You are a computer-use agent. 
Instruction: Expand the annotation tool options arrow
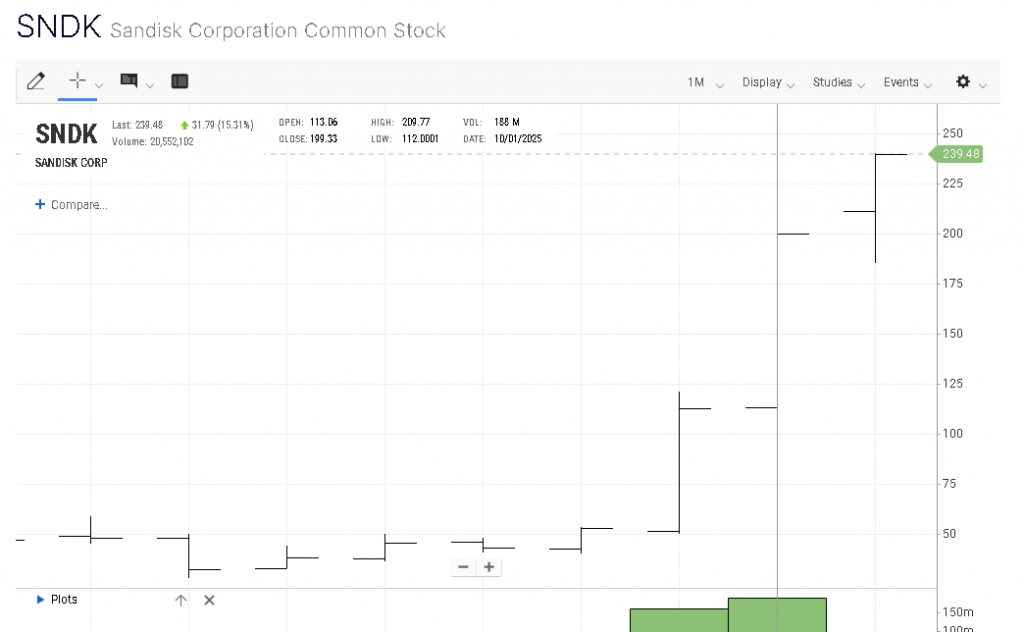coord(150,85)
